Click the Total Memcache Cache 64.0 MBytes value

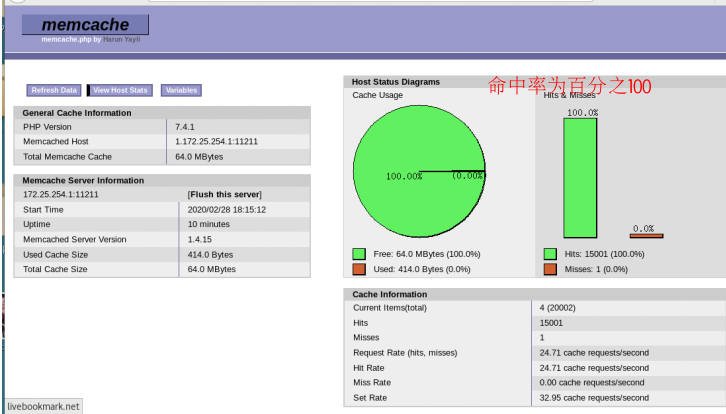tap(199, 157)
